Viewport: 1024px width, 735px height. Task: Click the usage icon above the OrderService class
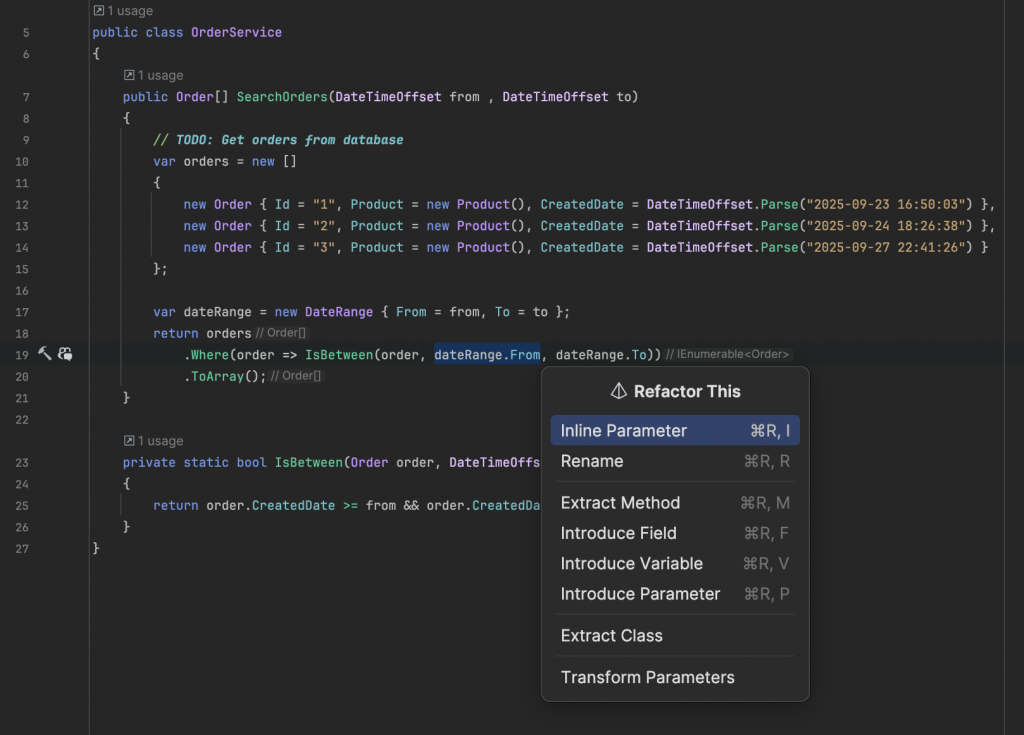98,11
